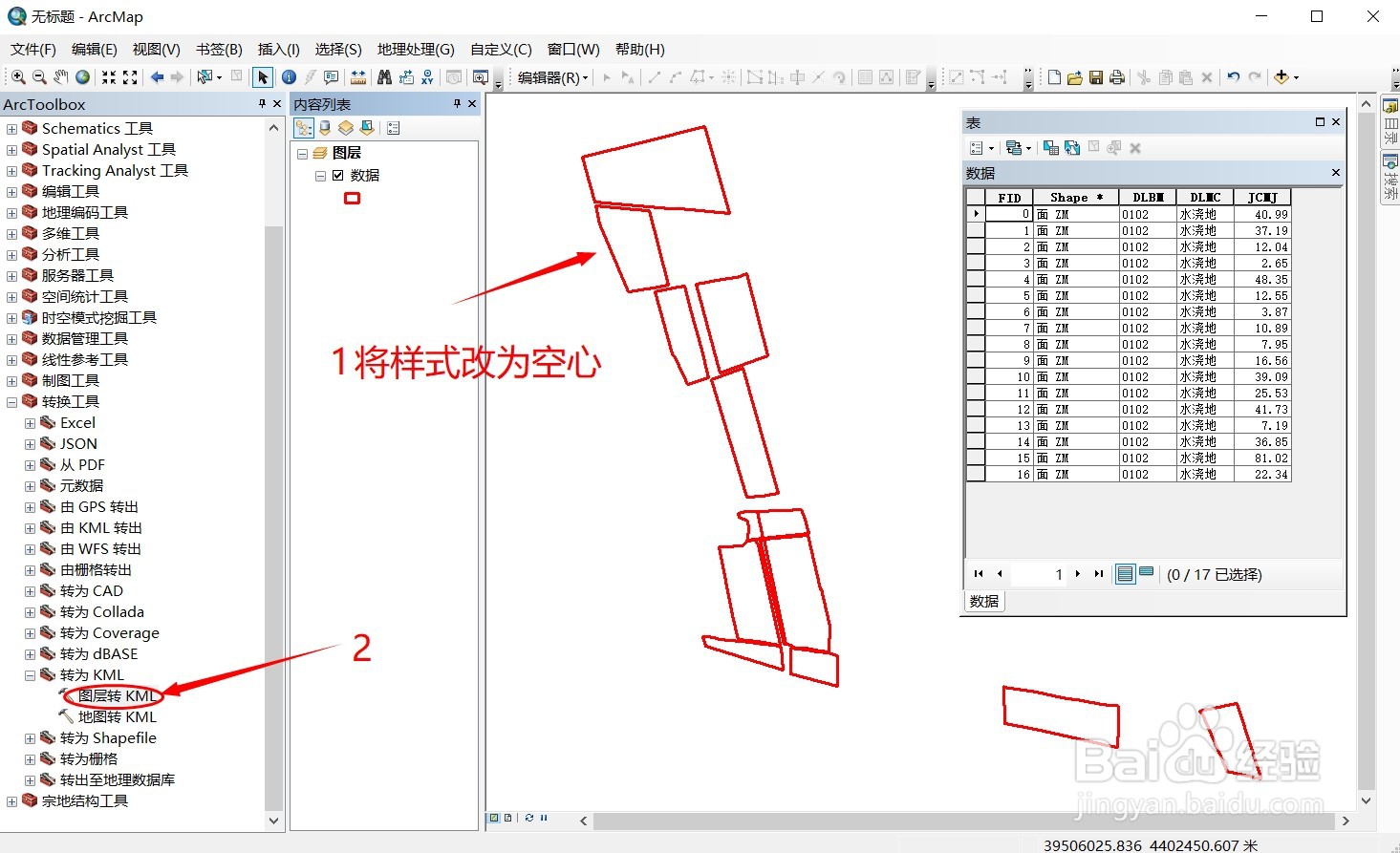Open the Find binoculars tool
This screenshot has width=1400, height=853.
click(x=386, y=76)
